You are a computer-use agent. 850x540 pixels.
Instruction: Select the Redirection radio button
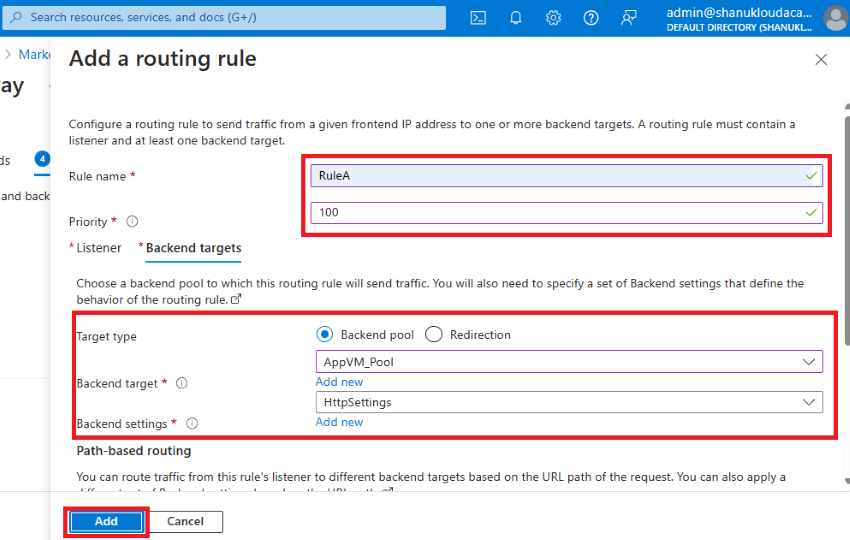433,335
